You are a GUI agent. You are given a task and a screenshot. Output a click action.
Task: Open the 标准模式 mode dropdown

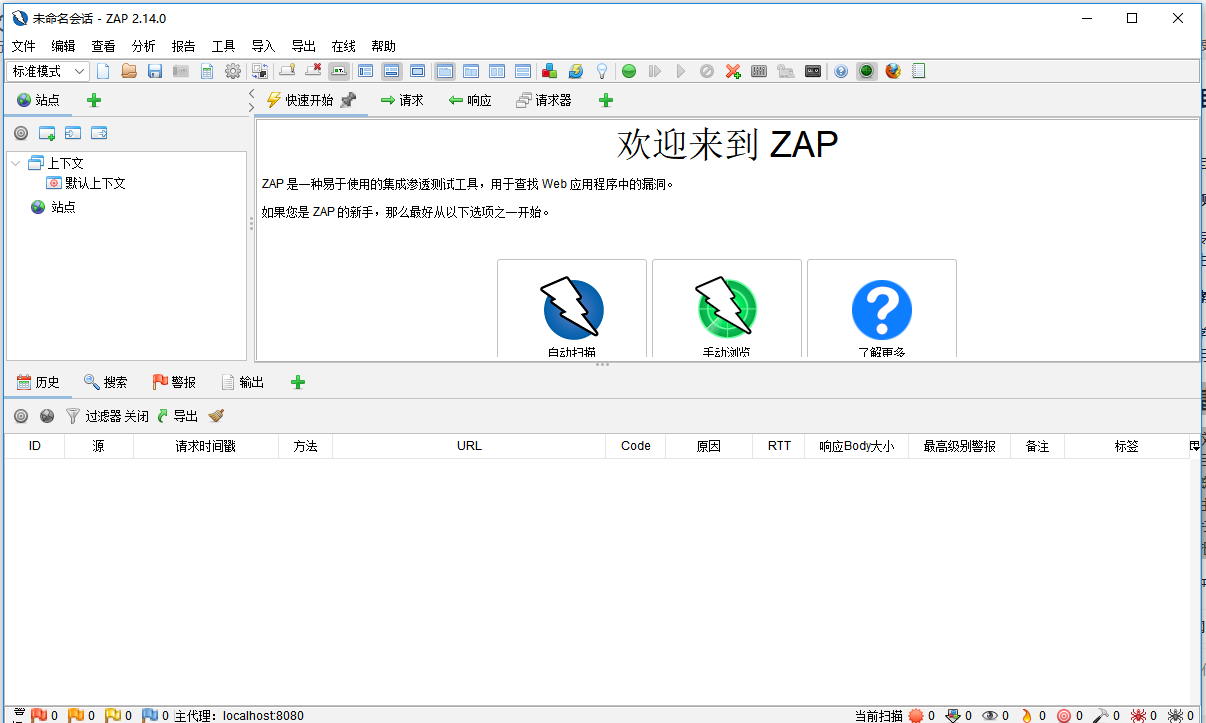(x=47, y=71)
